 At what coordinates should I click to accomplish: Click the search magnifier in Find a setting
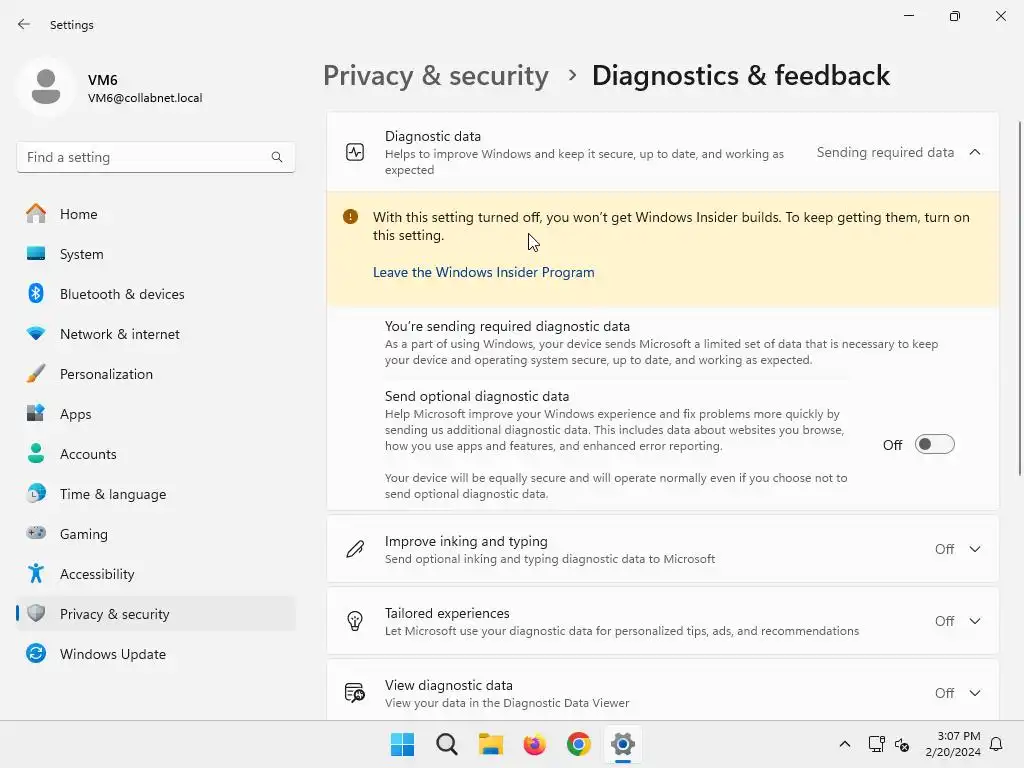coord(277,157)
